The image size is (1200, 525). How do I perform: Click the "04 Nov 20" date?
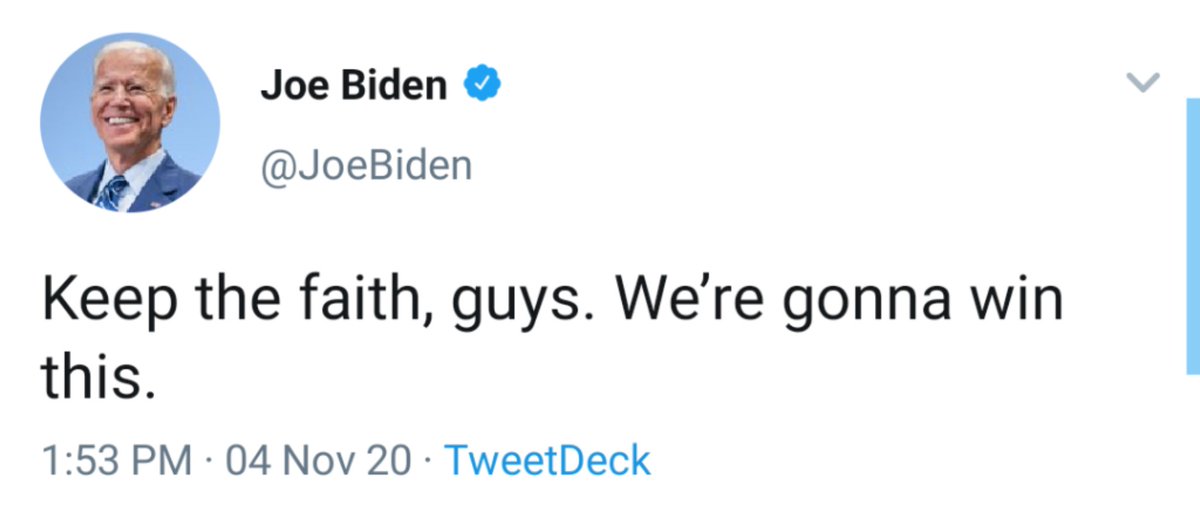(319, 461)
